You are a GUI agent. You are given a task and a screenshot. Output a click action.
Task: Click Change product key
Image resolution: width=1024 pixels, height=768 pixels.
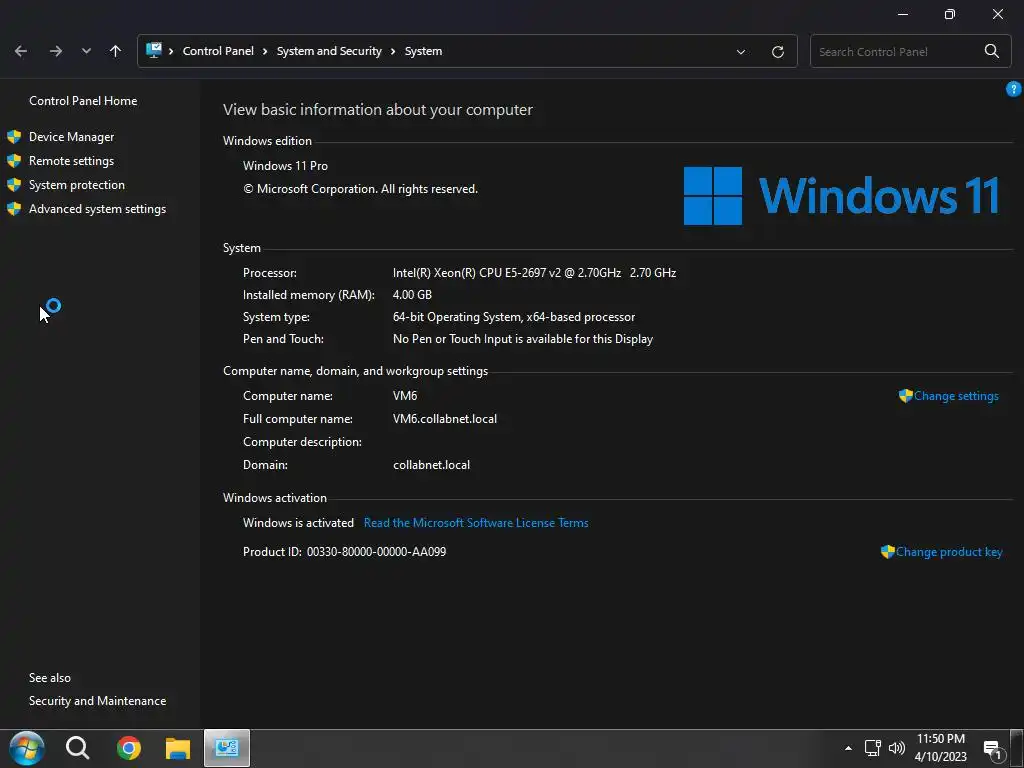pos(949,552)
